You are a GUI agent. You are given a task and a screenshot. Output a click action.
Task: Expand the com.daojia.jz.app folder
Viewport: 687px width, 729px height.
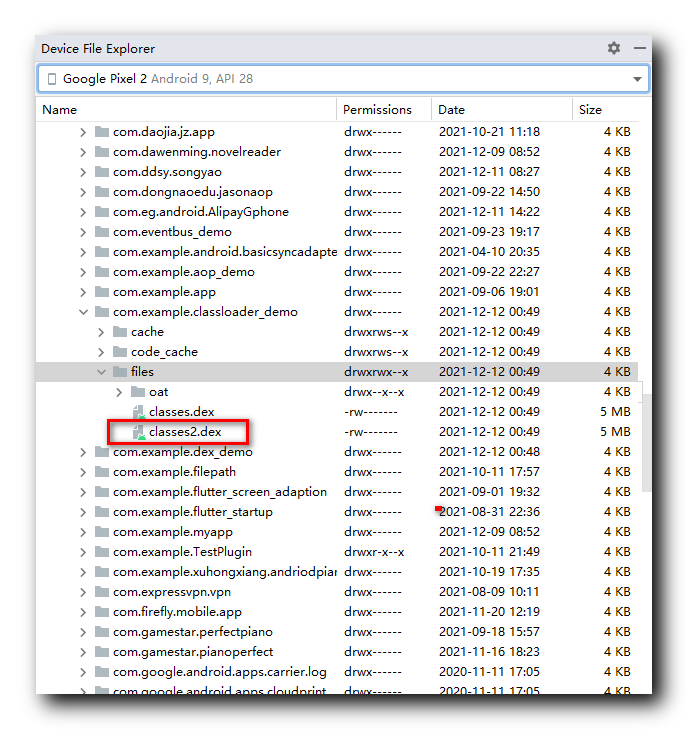(83, 133)
